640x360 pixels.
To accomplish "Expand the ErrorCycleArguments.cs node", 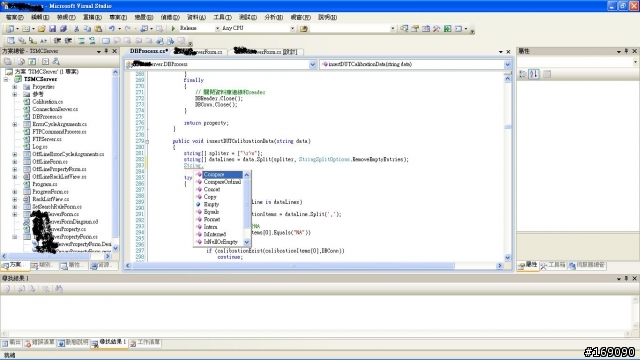I will 15,124.
